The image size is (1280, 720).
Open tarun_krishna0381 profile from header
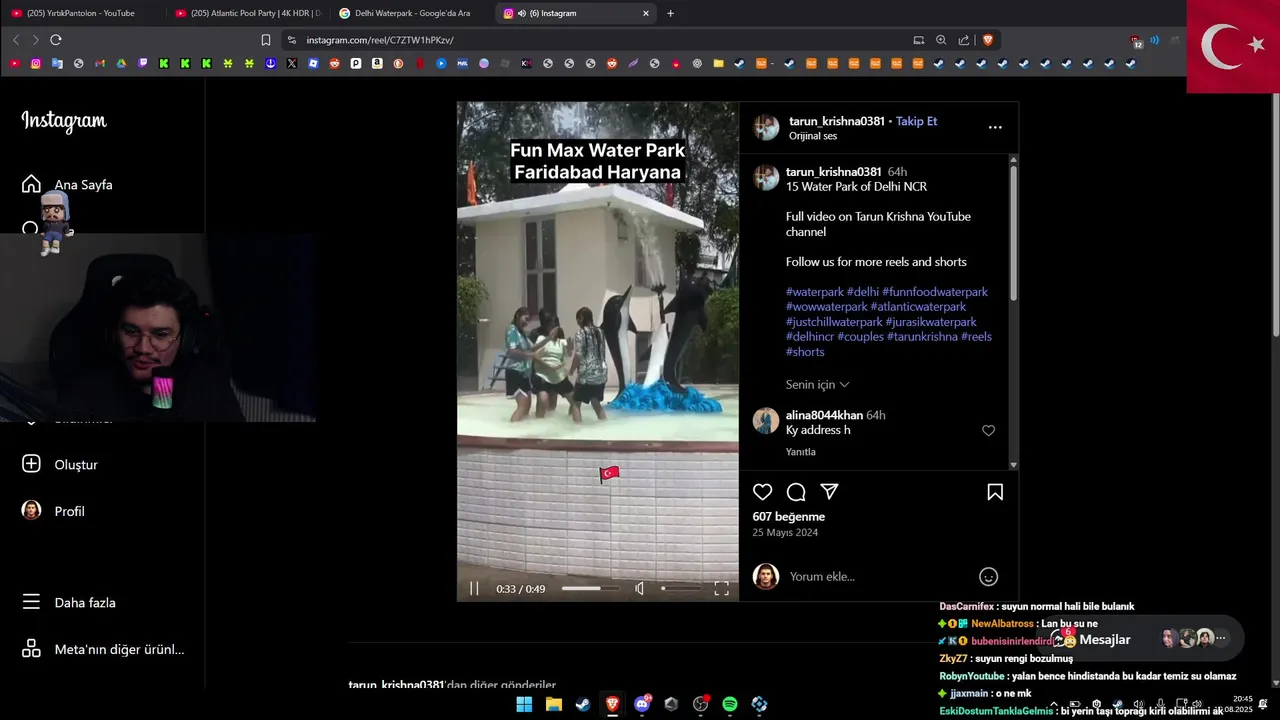point(837,121)
